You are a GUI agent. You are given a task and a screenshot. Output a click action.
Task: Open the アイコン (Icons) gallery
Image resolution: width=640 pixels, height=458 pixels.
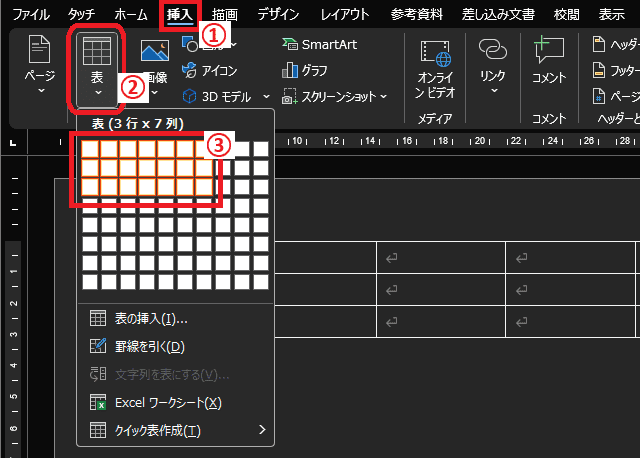tap(215, 70)
